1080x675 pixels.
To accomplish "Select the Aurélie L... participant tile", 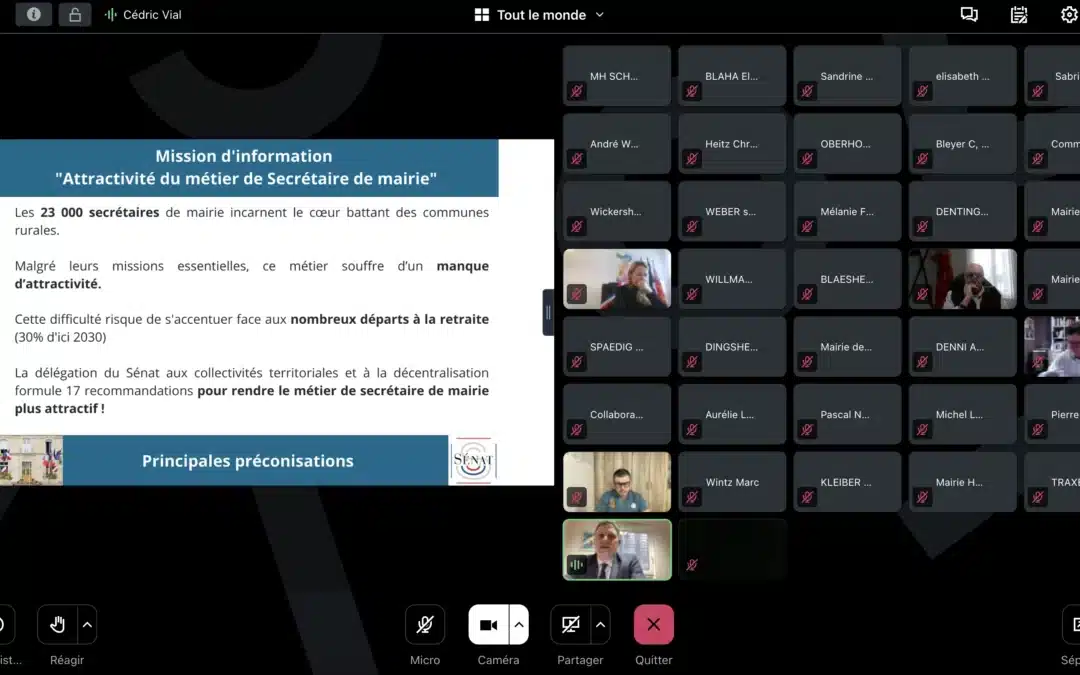I will pyautogui.click(x=732, y=414).
